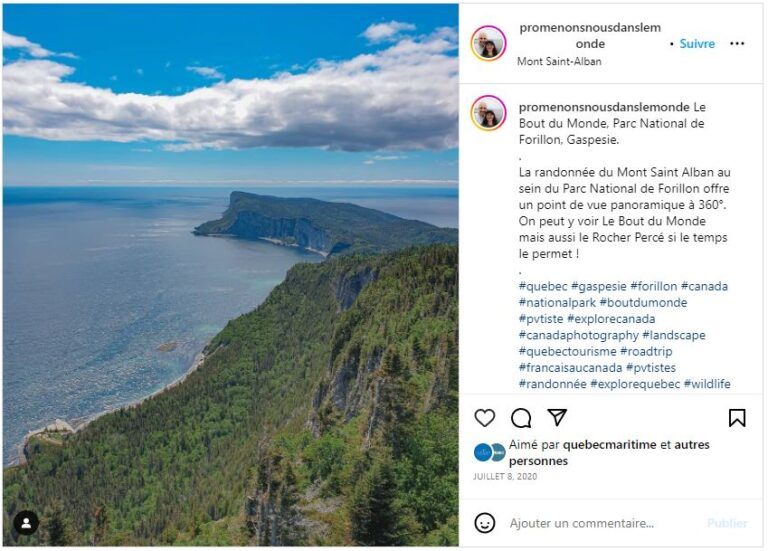Screen dimensions: 768x551
Task: Open more options three-dot menu
Action: (x=737, y=44)
